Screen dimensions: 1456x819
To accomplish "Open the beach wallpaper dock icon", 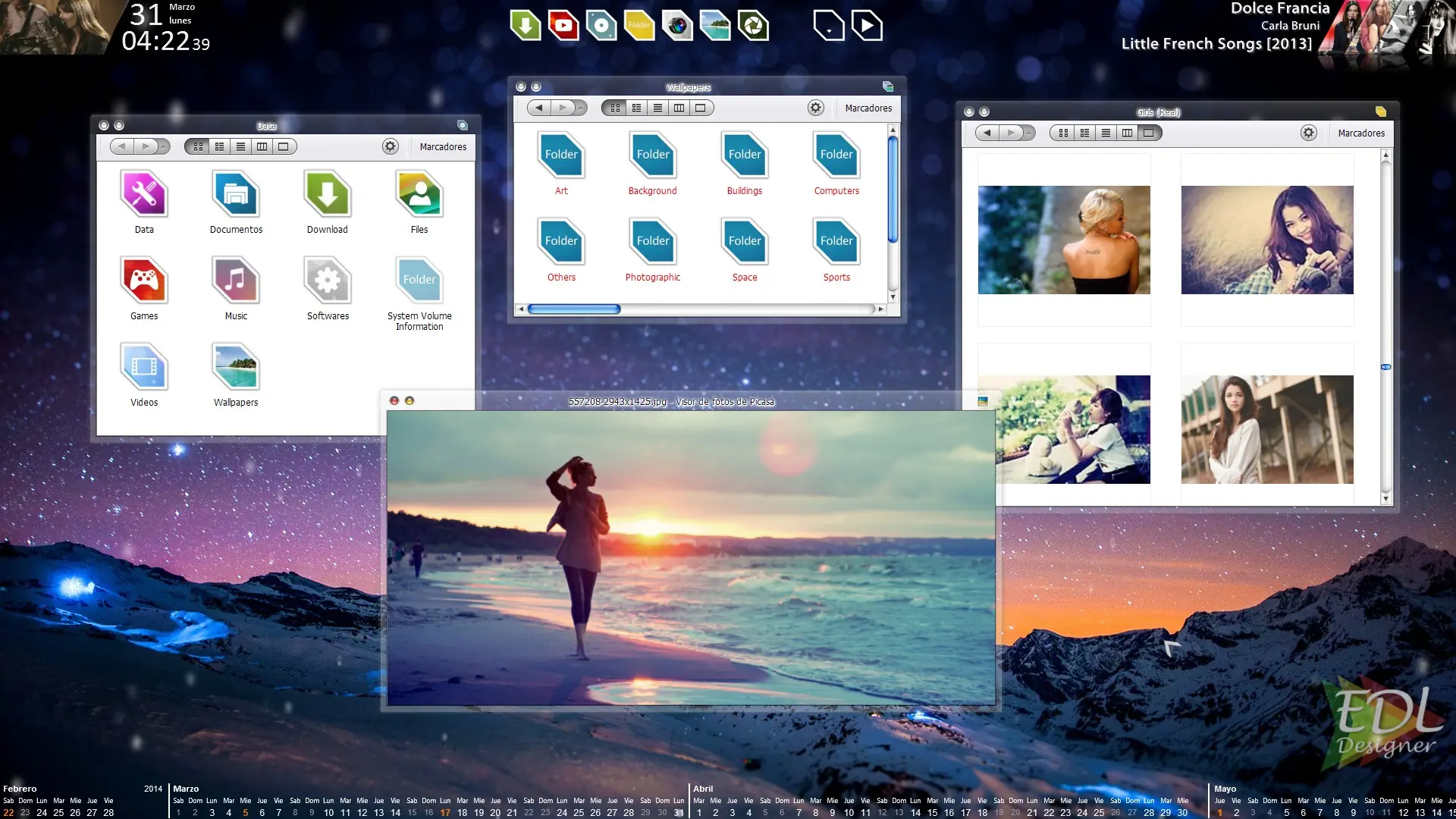I will [714, 25].
